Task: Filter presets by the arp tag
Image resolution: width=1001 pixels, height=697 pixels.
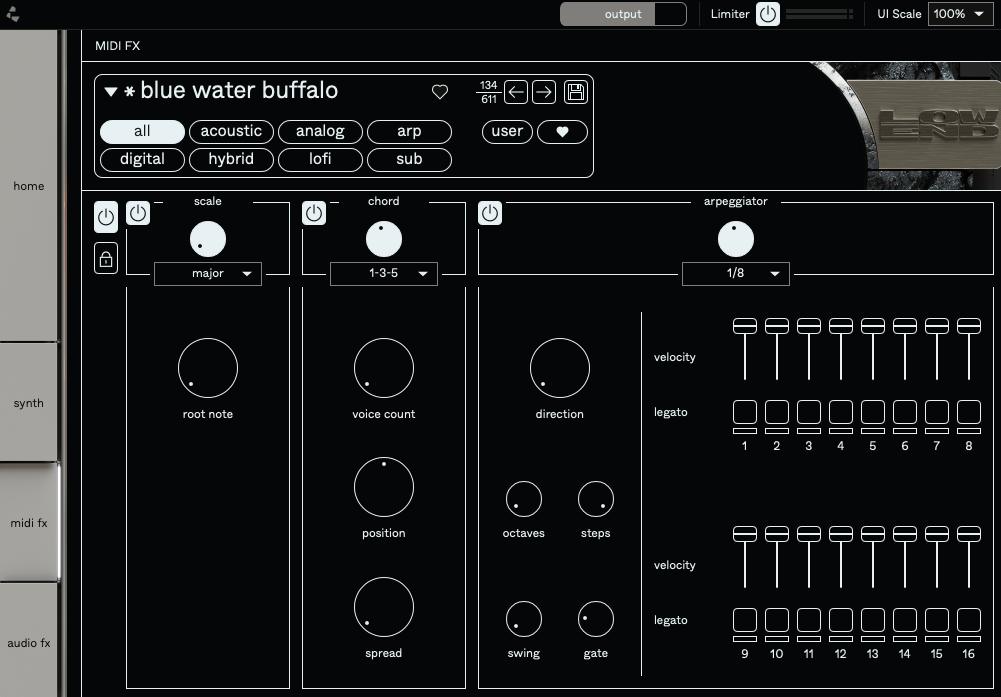Action: pyautogui.click(x=409, y=131)
